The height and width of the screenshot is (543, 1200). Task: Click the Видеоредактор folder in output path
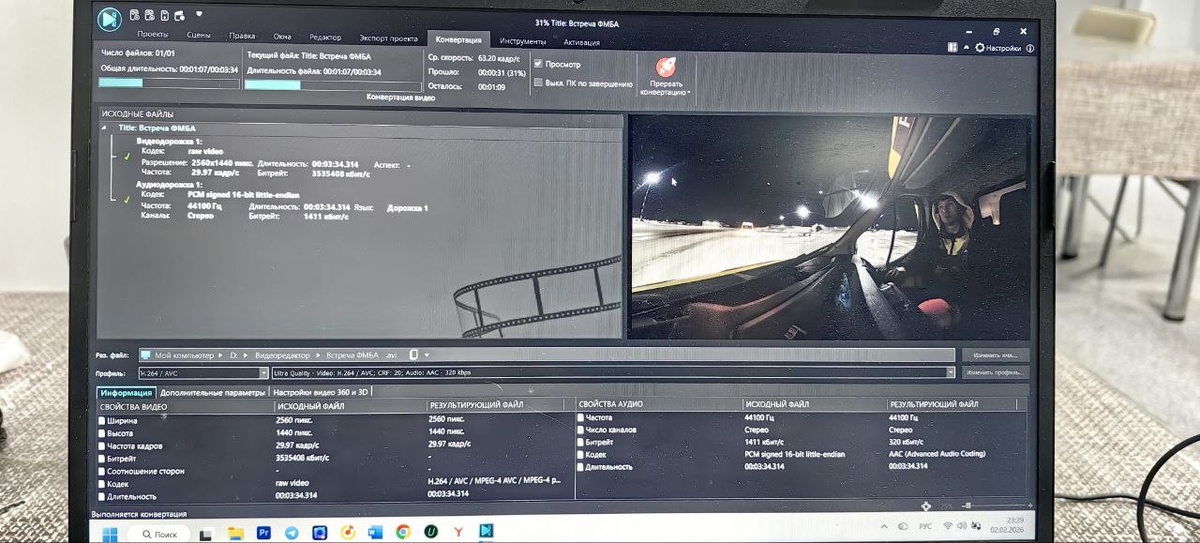(x=284, y=355)
